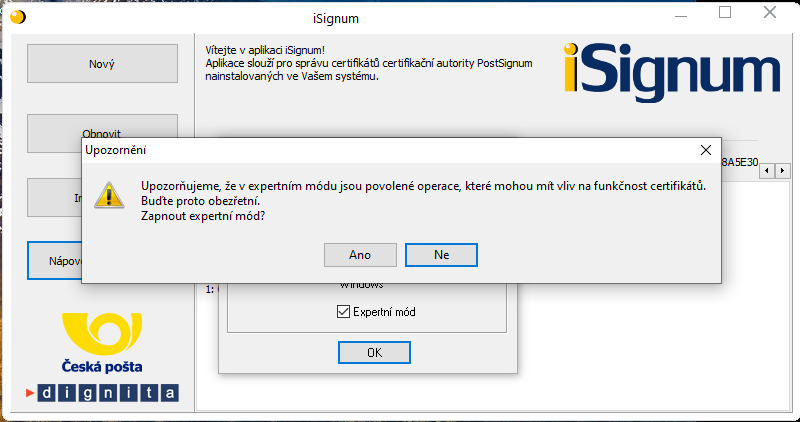Click the Nový button
The image size is (800, 422).
[x=102, y=64]
